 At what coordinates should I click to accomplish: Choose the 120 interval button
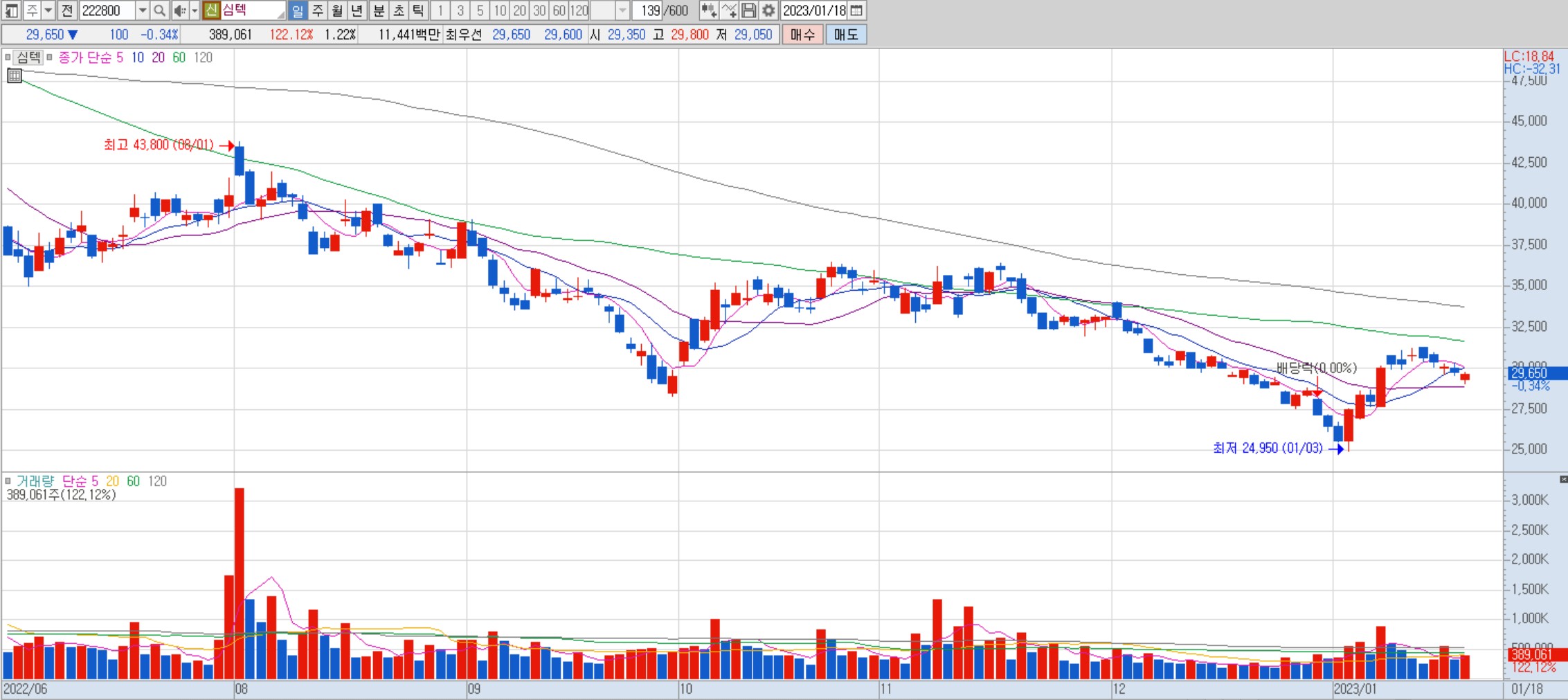click(x=579, y=10)
